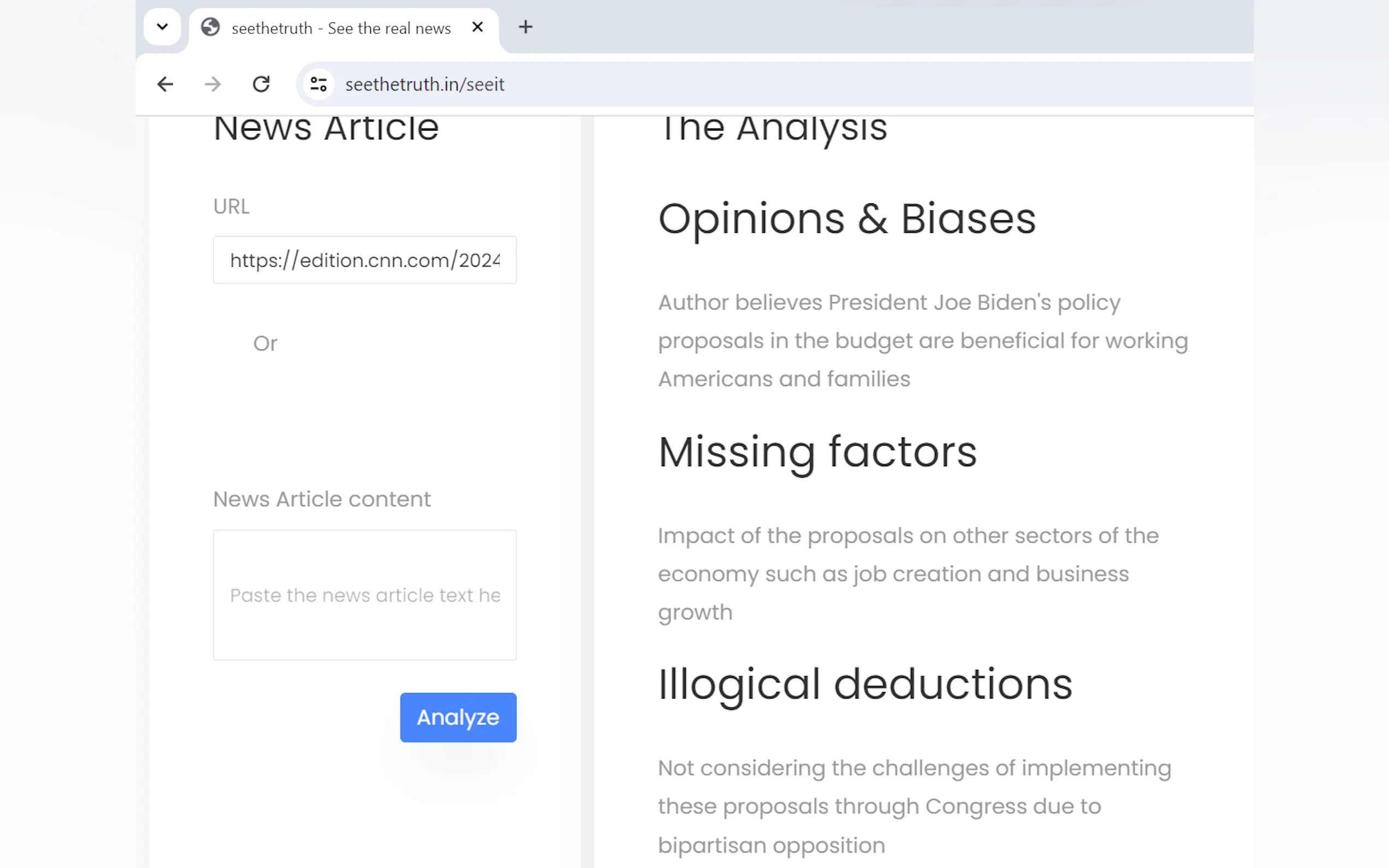
Task: Click the URL field label
Action: (231, 207)
